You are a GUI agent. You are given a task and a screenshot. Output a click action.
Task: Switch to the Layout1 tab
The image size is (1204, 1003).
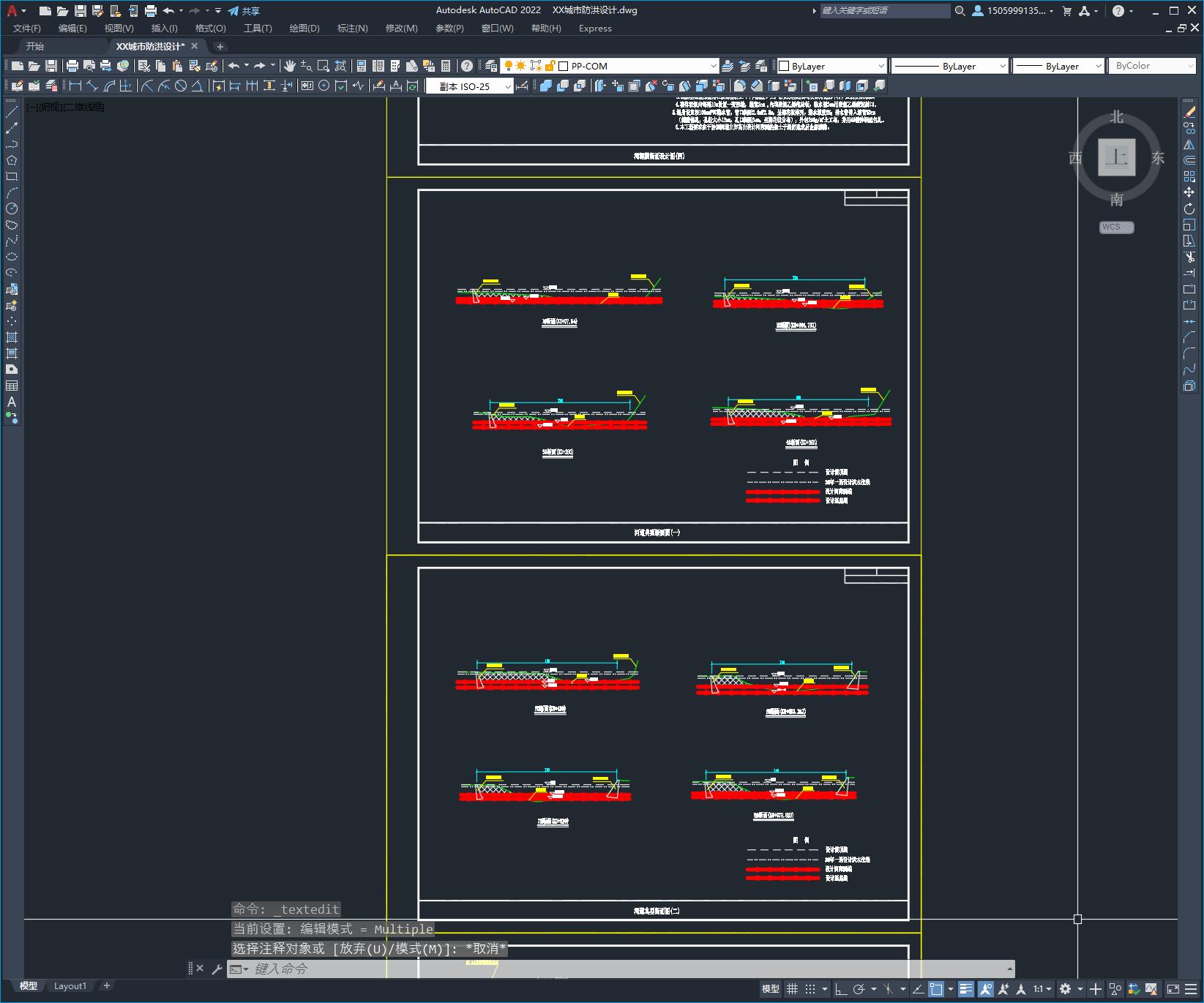click(x=70, y=985)
